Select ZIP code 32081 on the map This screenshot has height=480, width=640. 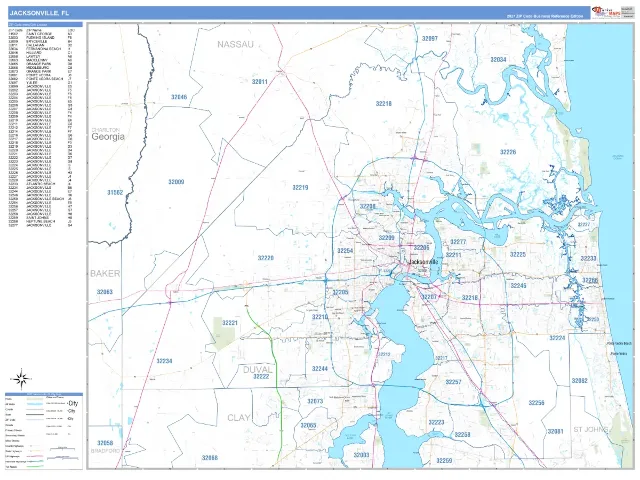pyautogui.click(x=555, y=431)
